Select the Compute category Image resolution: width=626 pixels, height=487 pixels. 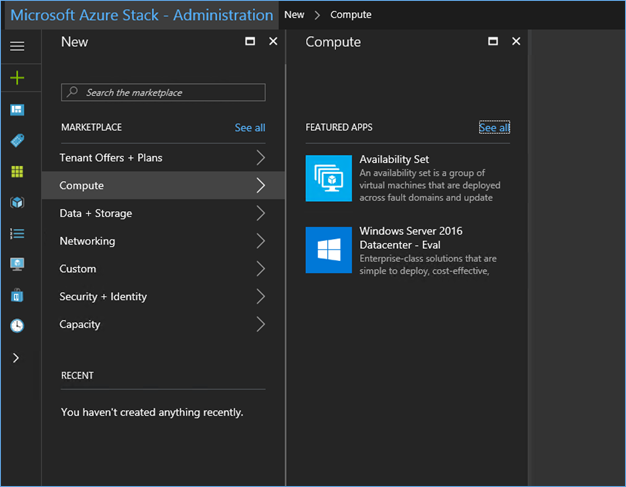[163, 186]
